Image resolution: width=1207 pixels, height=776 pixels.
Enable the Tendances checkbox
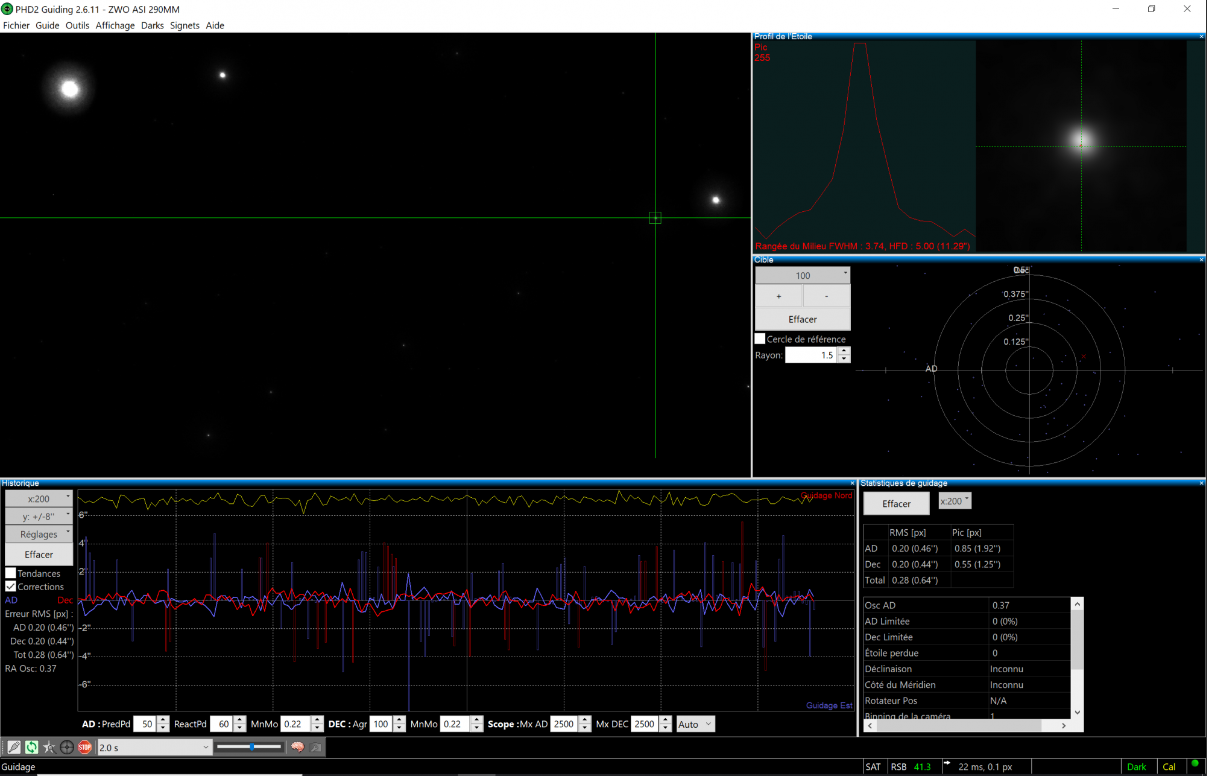[11, 574]
